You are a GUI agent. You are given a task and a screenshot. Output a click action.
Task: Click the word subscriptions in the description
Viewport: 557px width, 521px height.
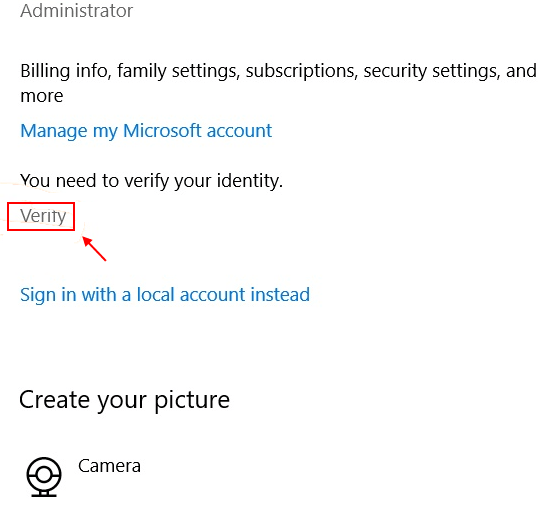302,71
